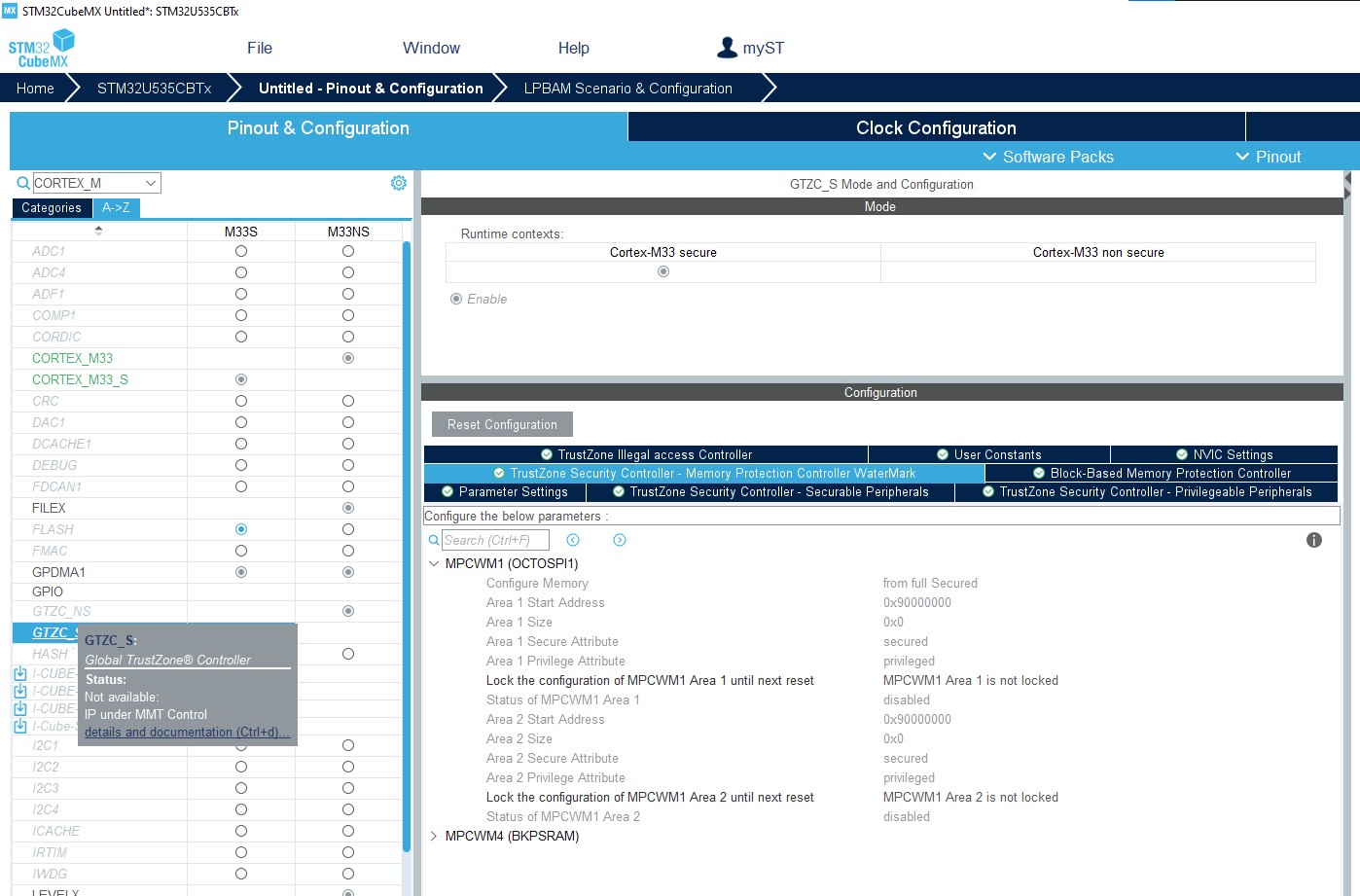Go to the Home breadcrumb

coord(35,88)
